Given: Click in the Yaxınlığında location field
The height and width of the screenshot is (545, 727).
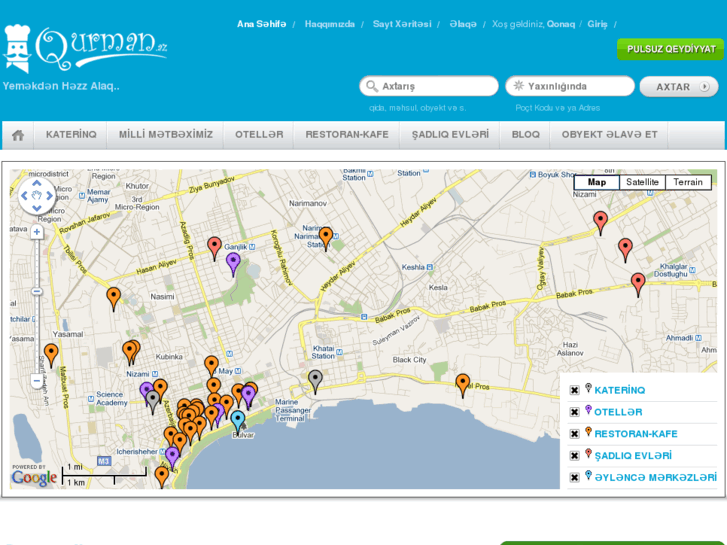Looking at the screenshot, I should (x=570, y=86).
